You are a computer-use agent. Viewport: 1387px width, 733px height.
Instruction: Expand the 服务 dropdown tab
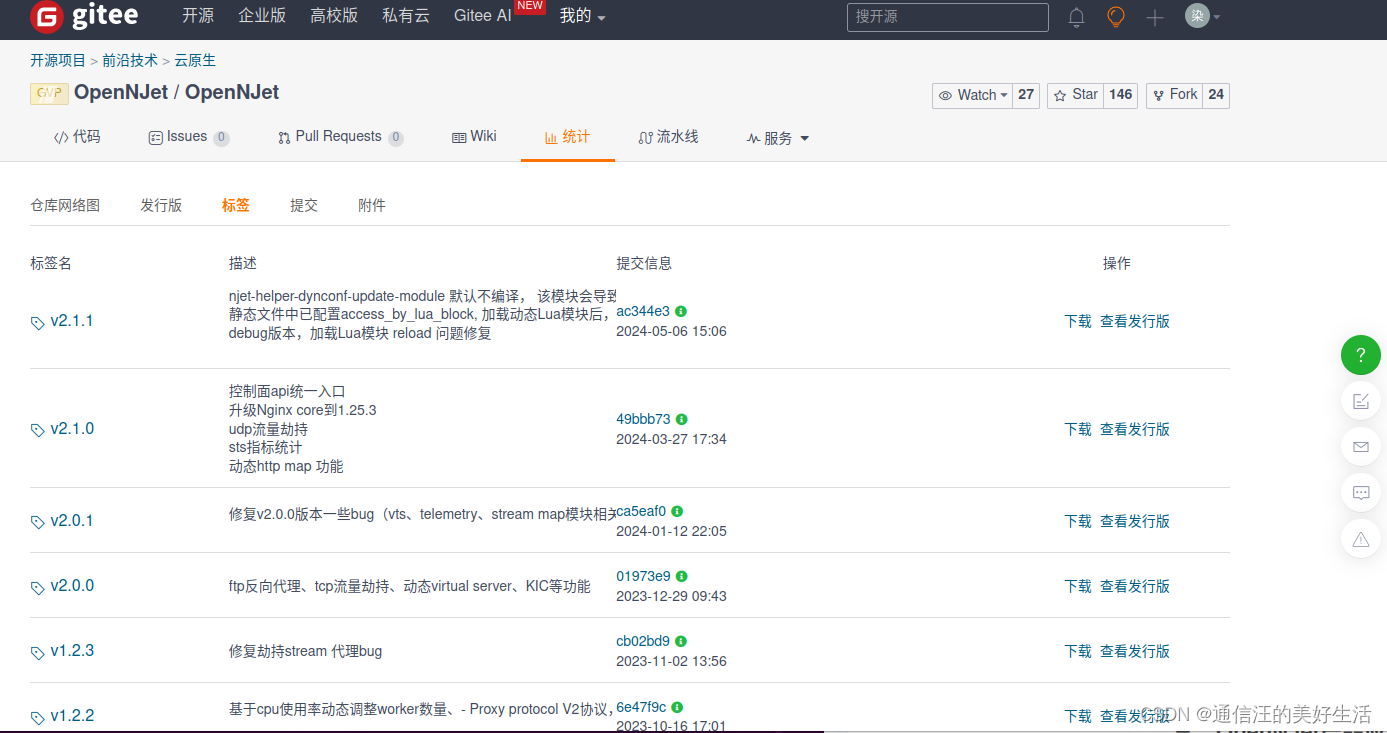pos(777,138)
